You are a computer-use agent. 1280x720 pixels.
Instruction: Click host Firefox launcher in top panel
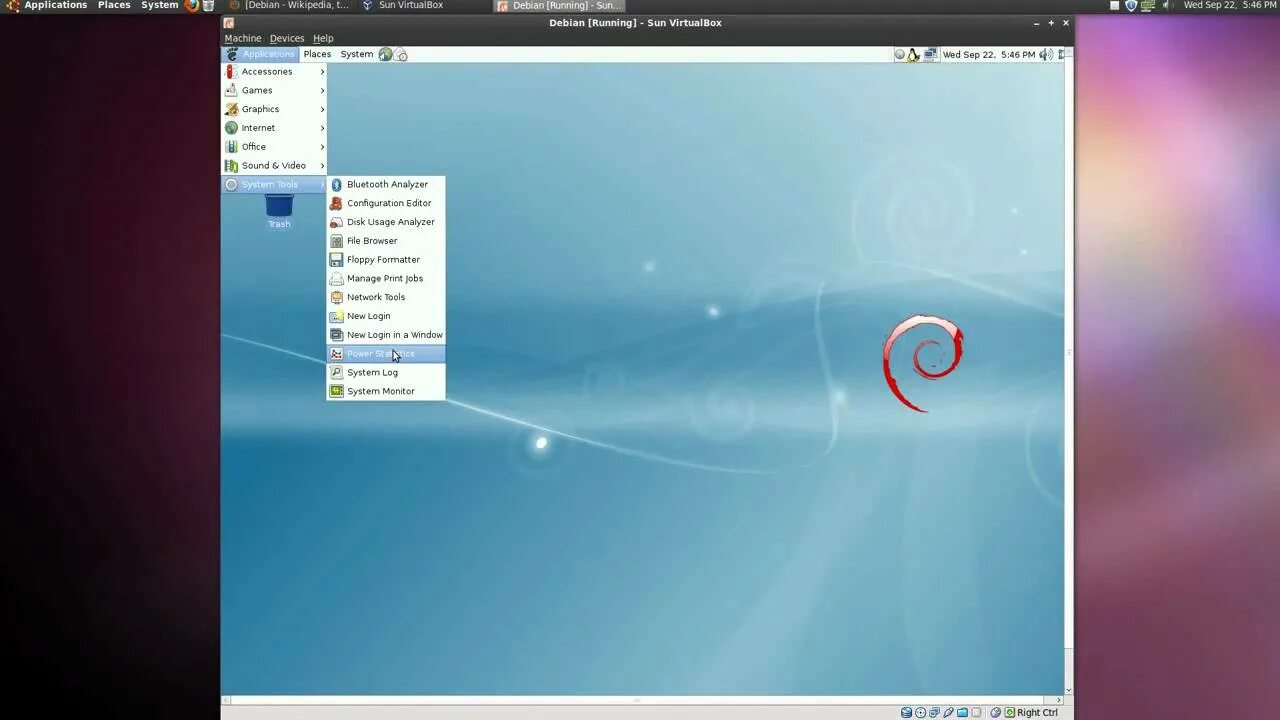191,5
